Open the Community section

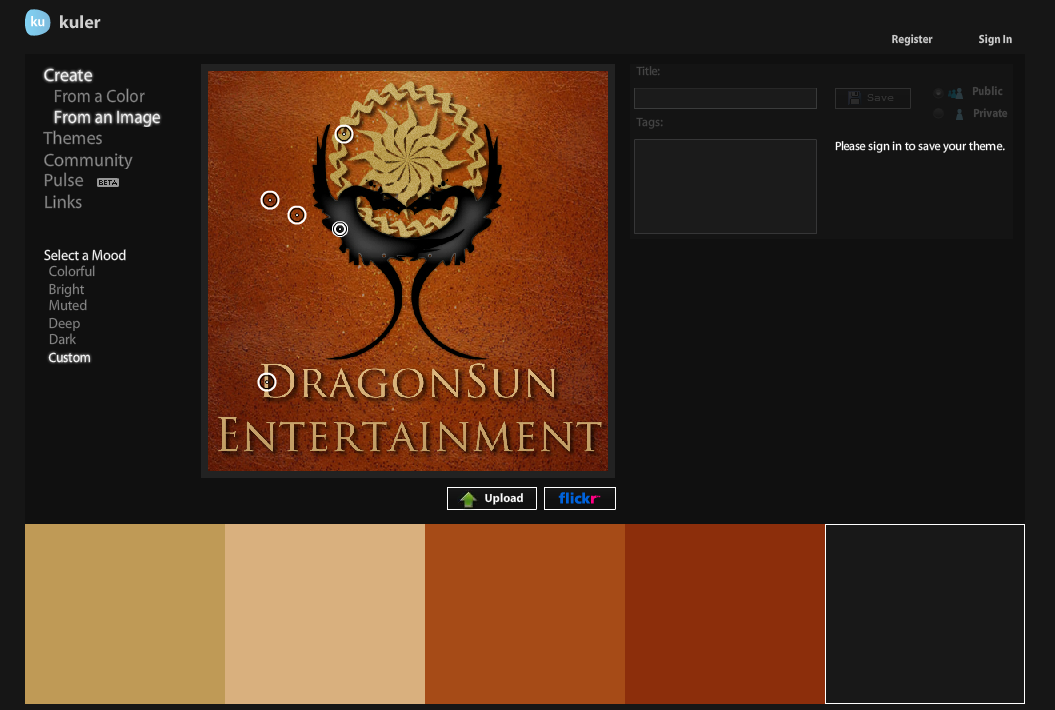click(x=88, y=160)
